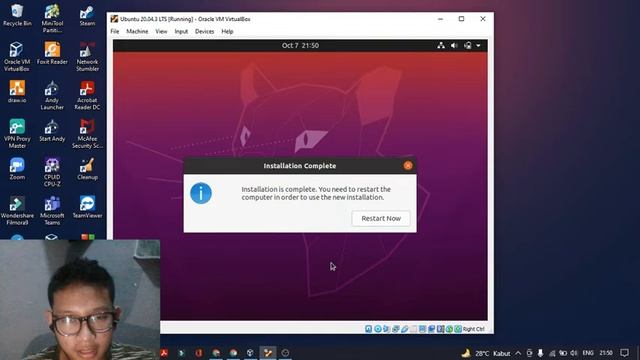This screenshot has height=360, width=640.
Task: Select the MiniTool Partition desktop icon
Action: 52,18
